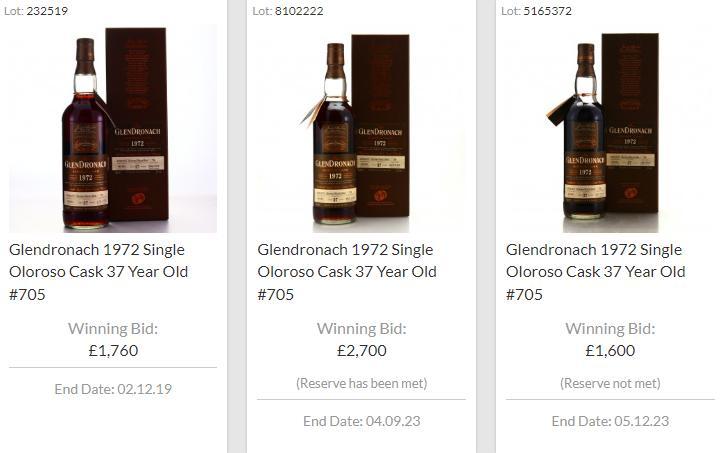
Task: Open bottle image for lot 232519
Action: 113,129
